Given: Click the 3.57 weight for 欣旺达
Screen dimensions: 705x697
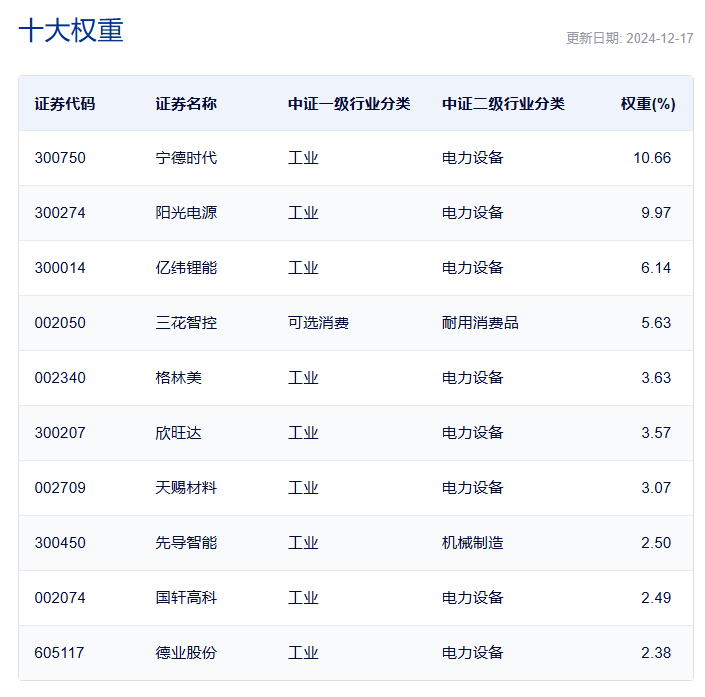Looking at the screenshot, I should pyautogui.click(x=656, y=433).
